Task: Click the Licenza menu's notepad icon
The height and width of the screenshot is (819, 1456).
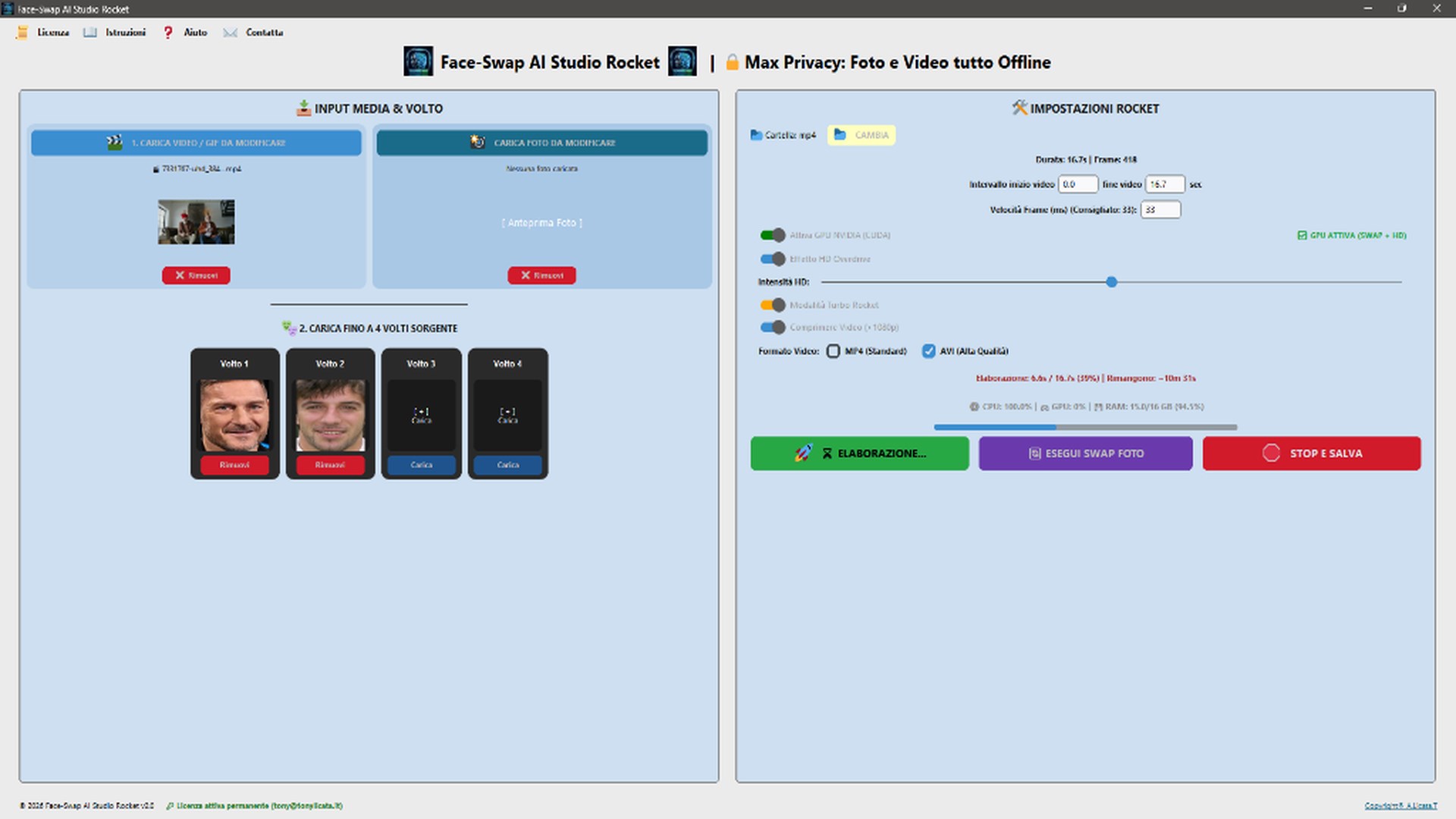Action: click(x=22, y=33)
